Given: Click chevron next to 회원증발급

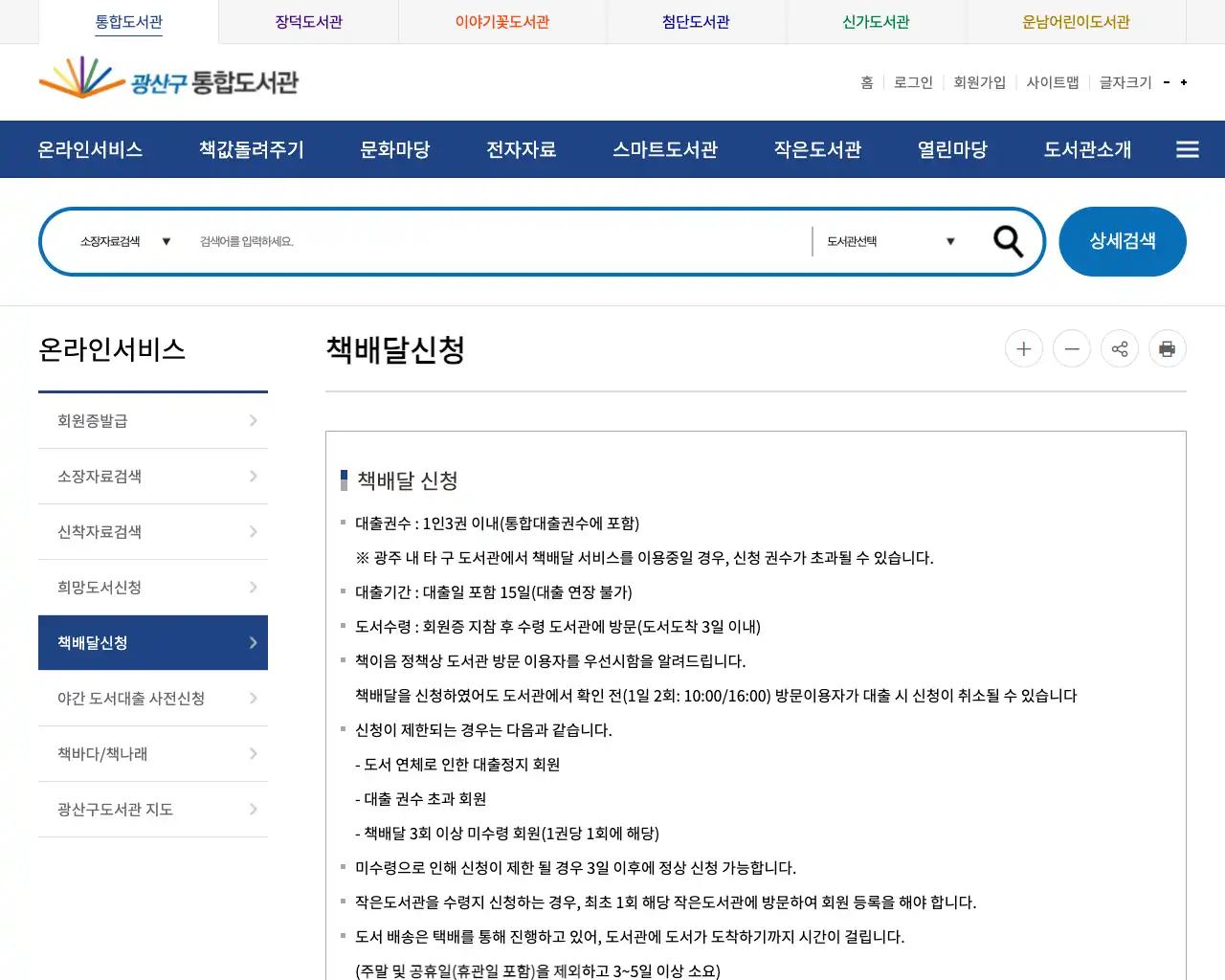Looking at the screenshot, I should coord(253,420).
